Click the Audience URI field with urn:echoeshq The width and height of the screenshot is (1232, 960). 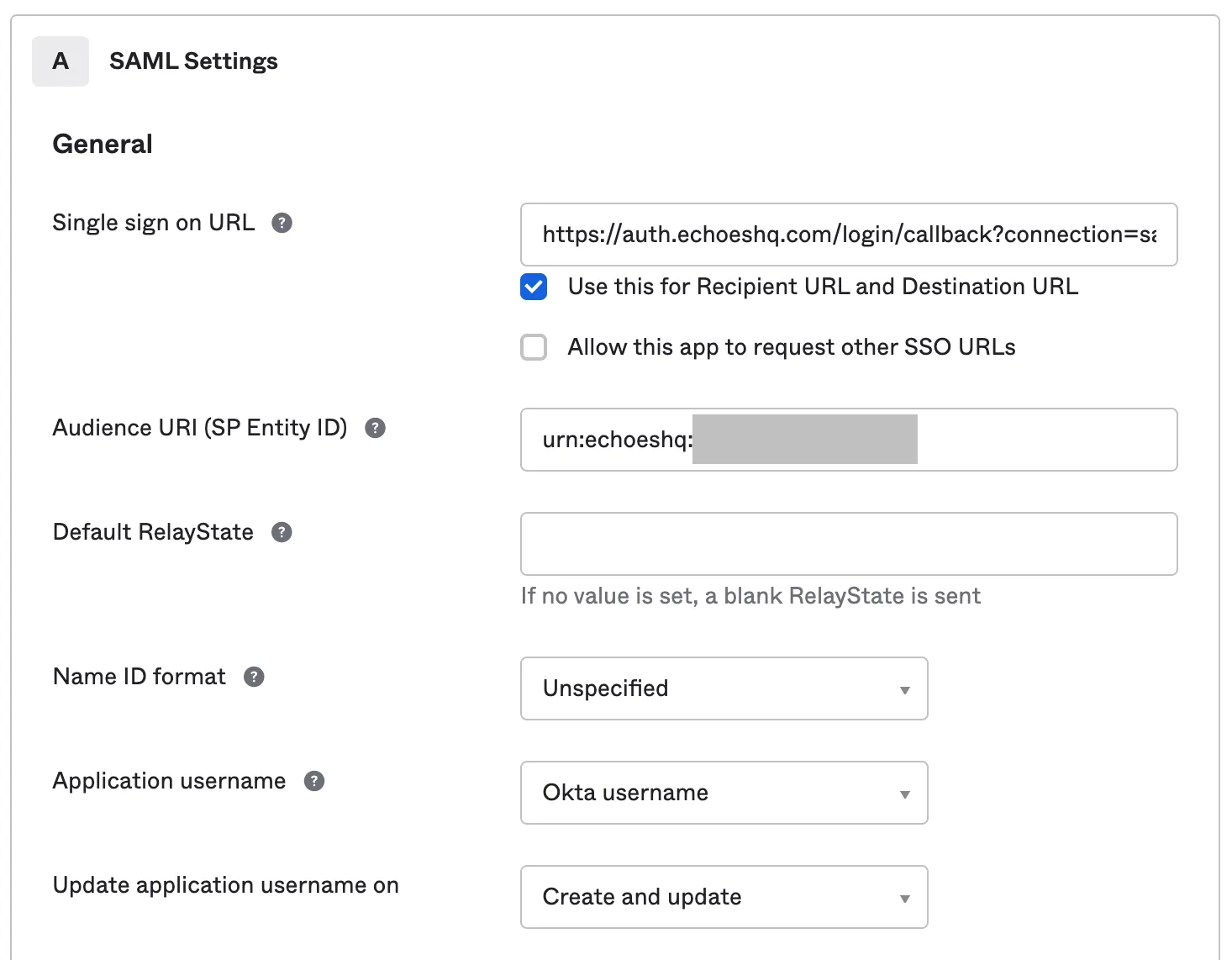pos(849,440)
